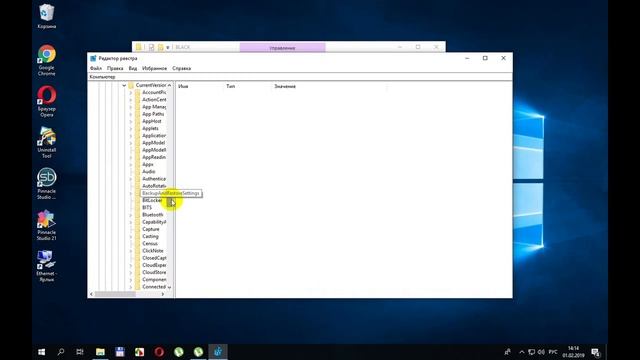Select the BITS registry key
Image resolution: width=640 pixels, height=360 pixels.
pyautogui.click(x=147, y=208)
